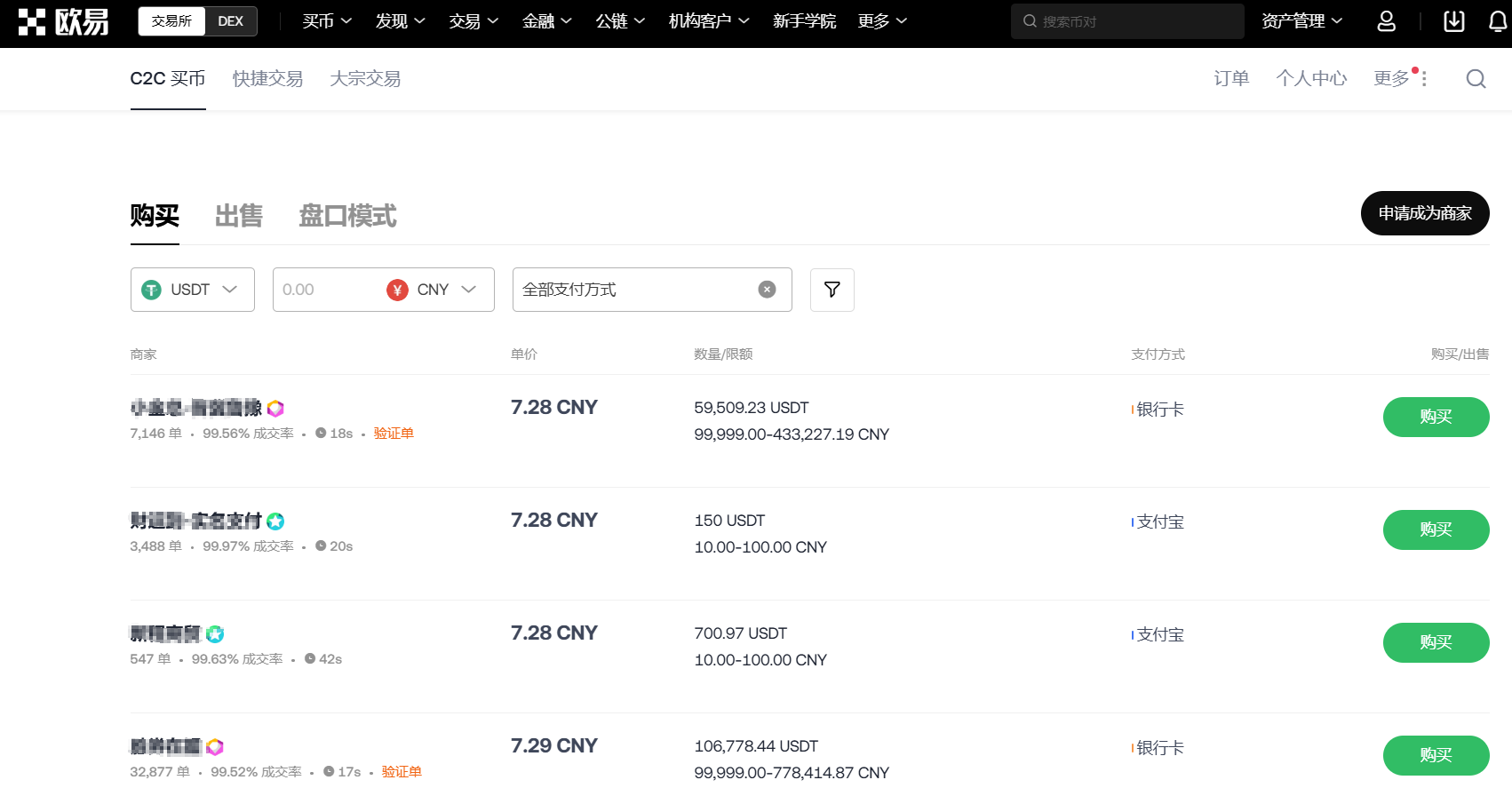Buy from the 150 USDT offer
Image resolution: width=1512 pixels, height=796 pixels.
(1436, 529)
